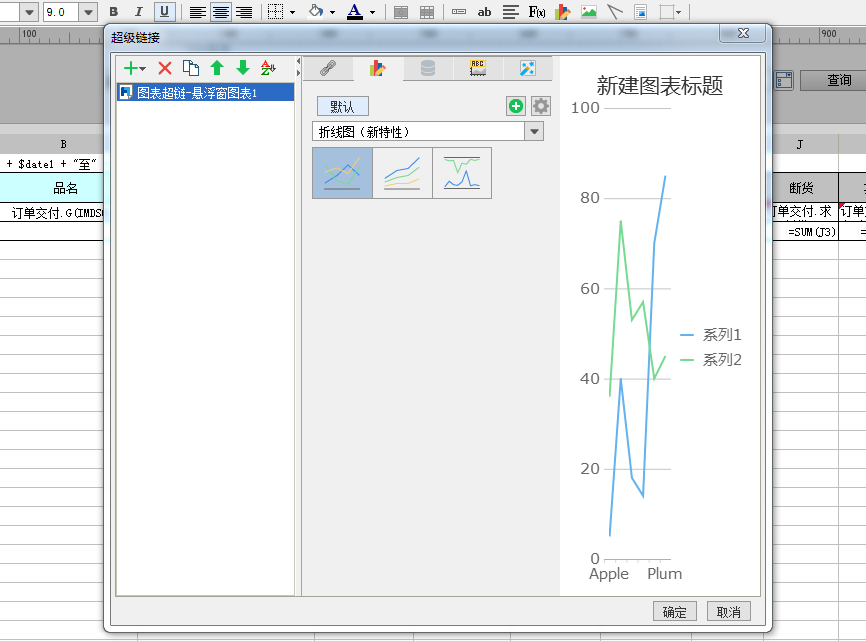The height and width of the screenshot is (641, 866).
Task: Open chart settings gear icon
Action: click(541, 106)
